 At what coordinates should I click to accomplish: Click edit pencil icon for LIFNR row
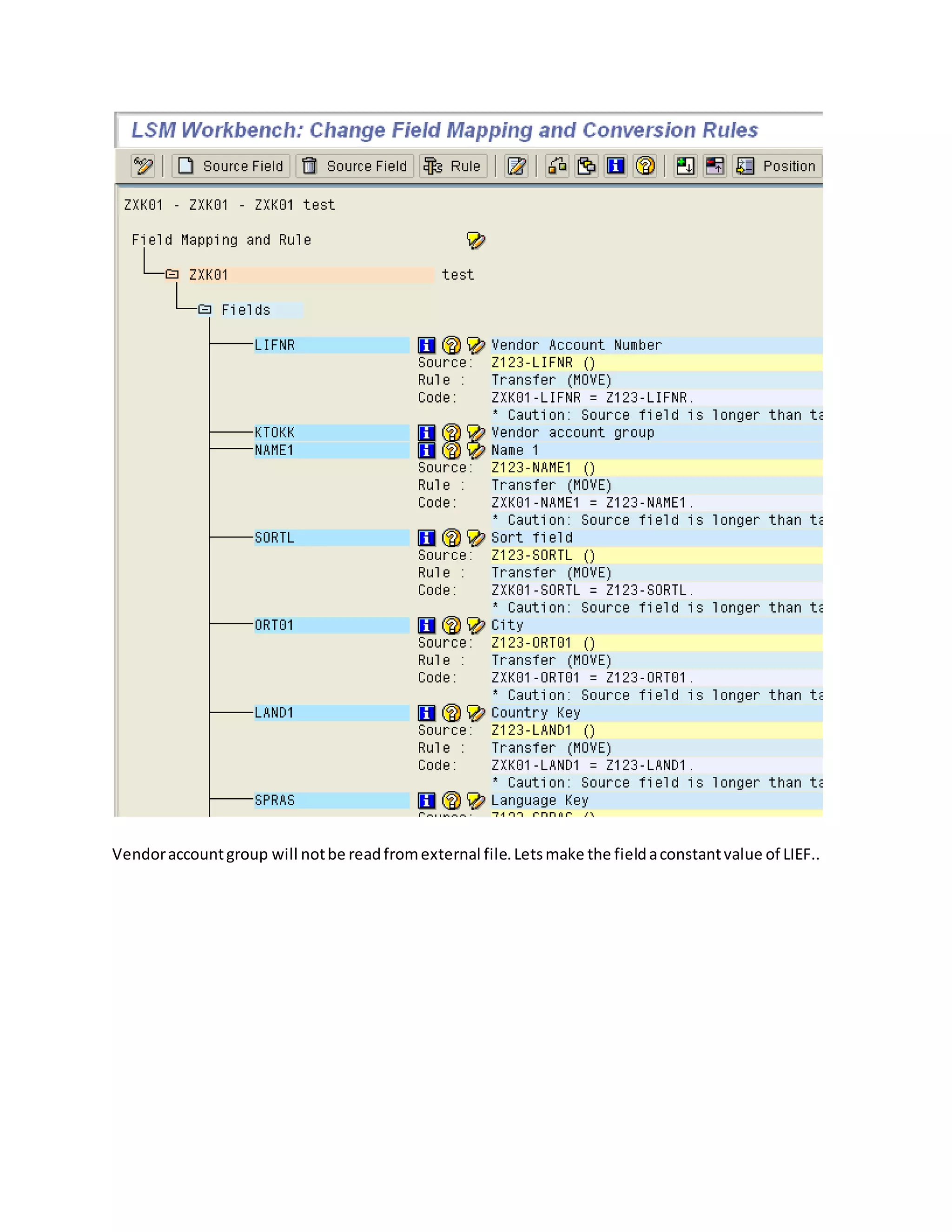[x=476, y=345]
